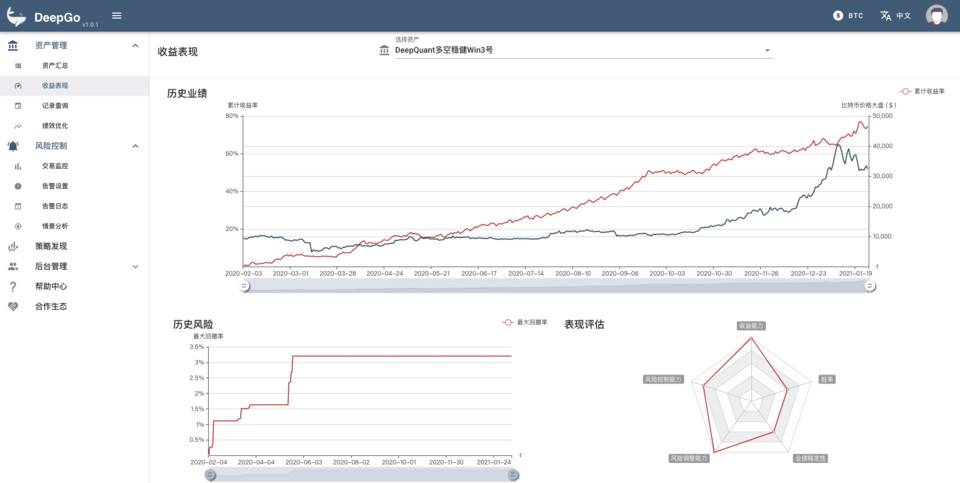The image size is (960, 483).
Task: Click x-axis date 2020-06-03 in 历史风险
Action: point(304,462)
